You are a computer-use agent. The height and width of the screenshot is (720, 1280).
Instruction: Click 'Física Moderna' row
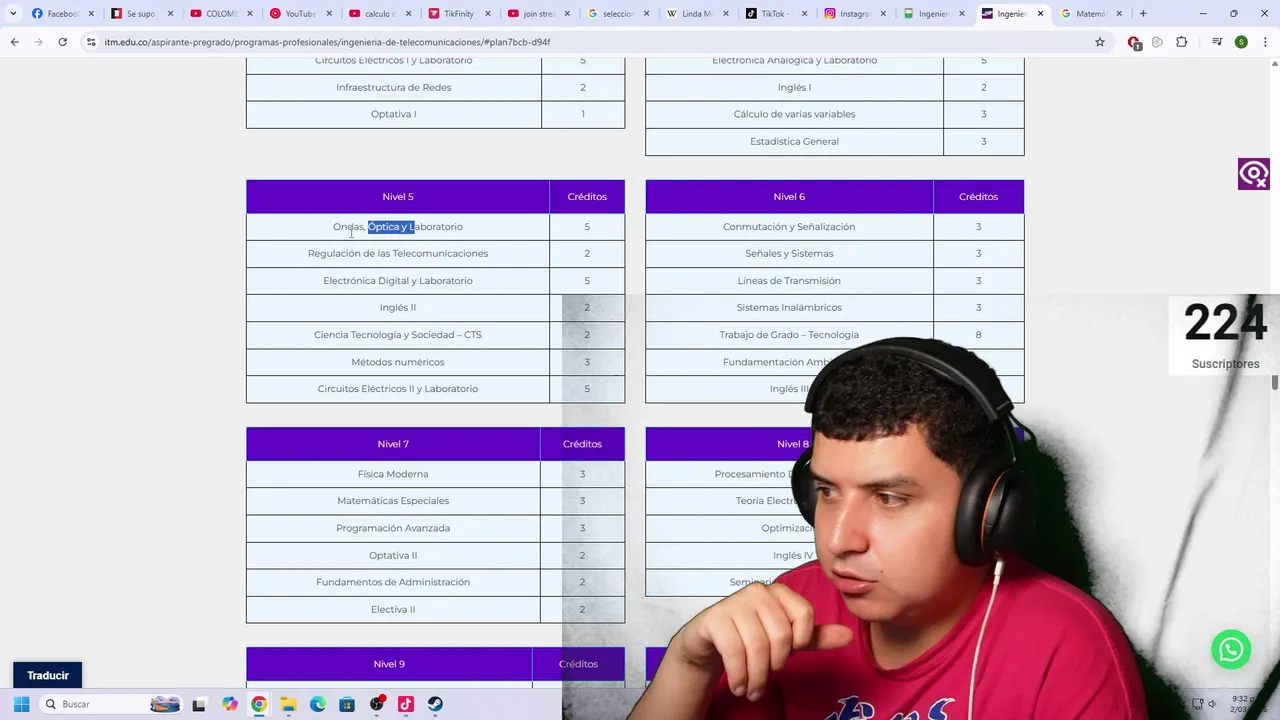tap(435, 474)
